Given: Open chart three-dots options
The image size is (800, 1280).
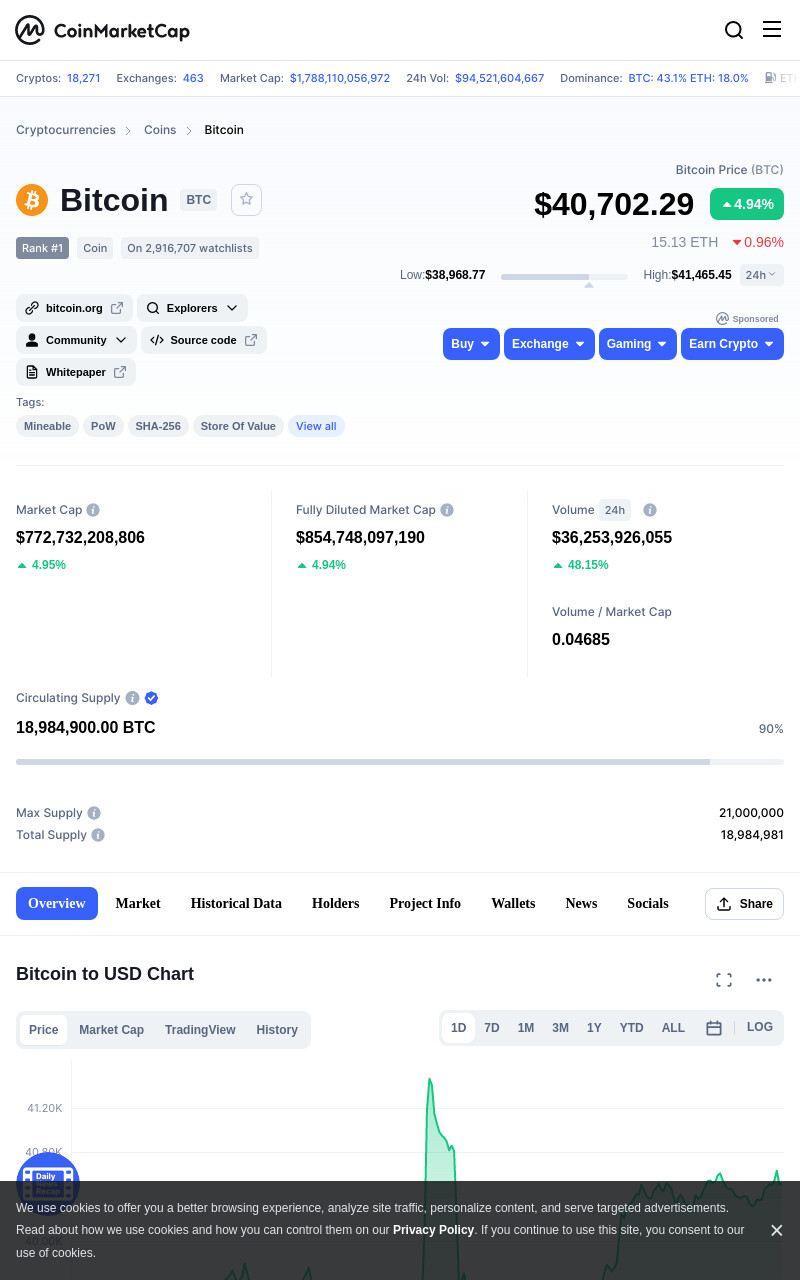Looking at the screenshot, I should point(764,980).
